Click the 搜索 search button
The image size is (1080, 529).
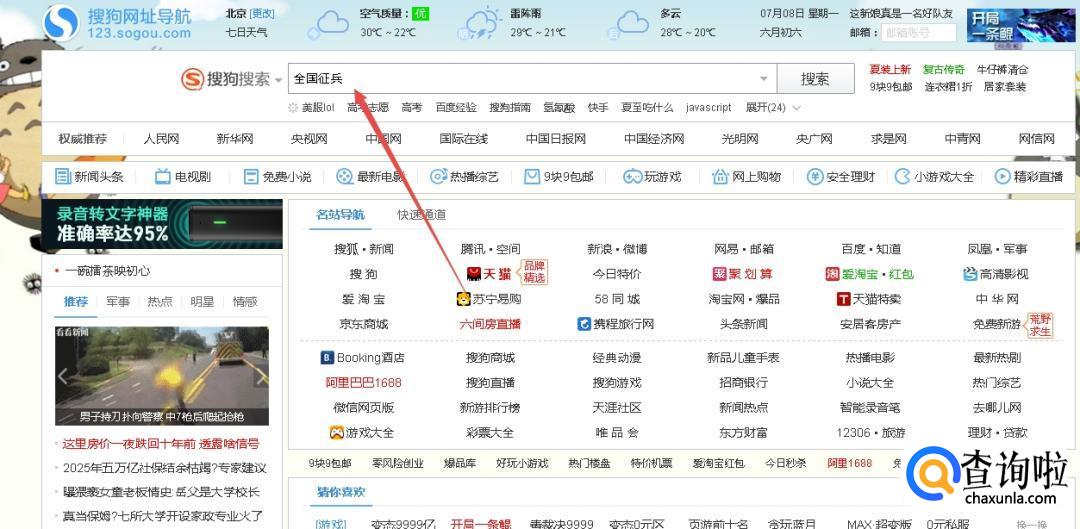coord(816,79)
